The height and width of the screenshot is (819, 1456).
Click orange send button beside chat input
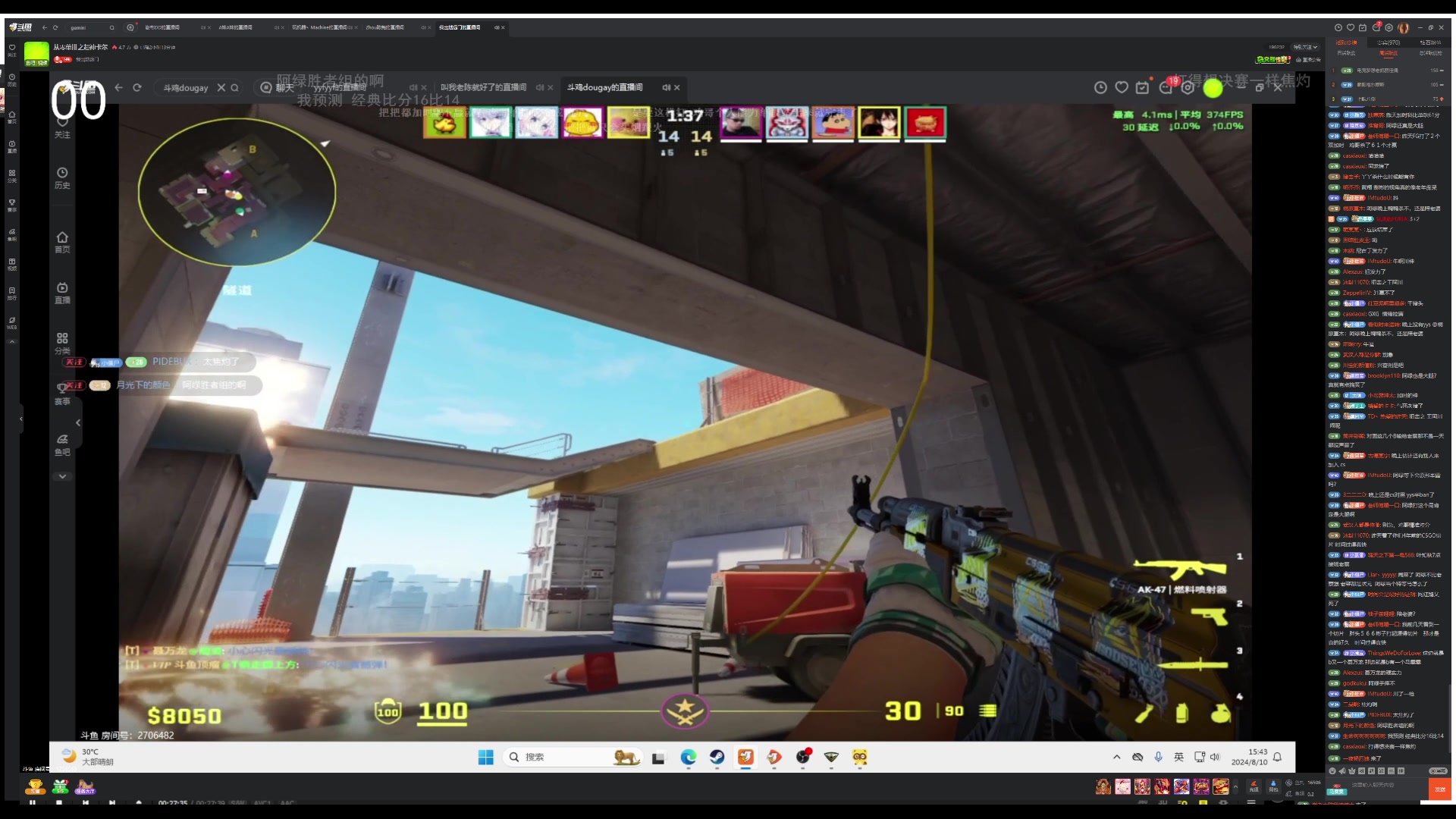point(1439,789)
